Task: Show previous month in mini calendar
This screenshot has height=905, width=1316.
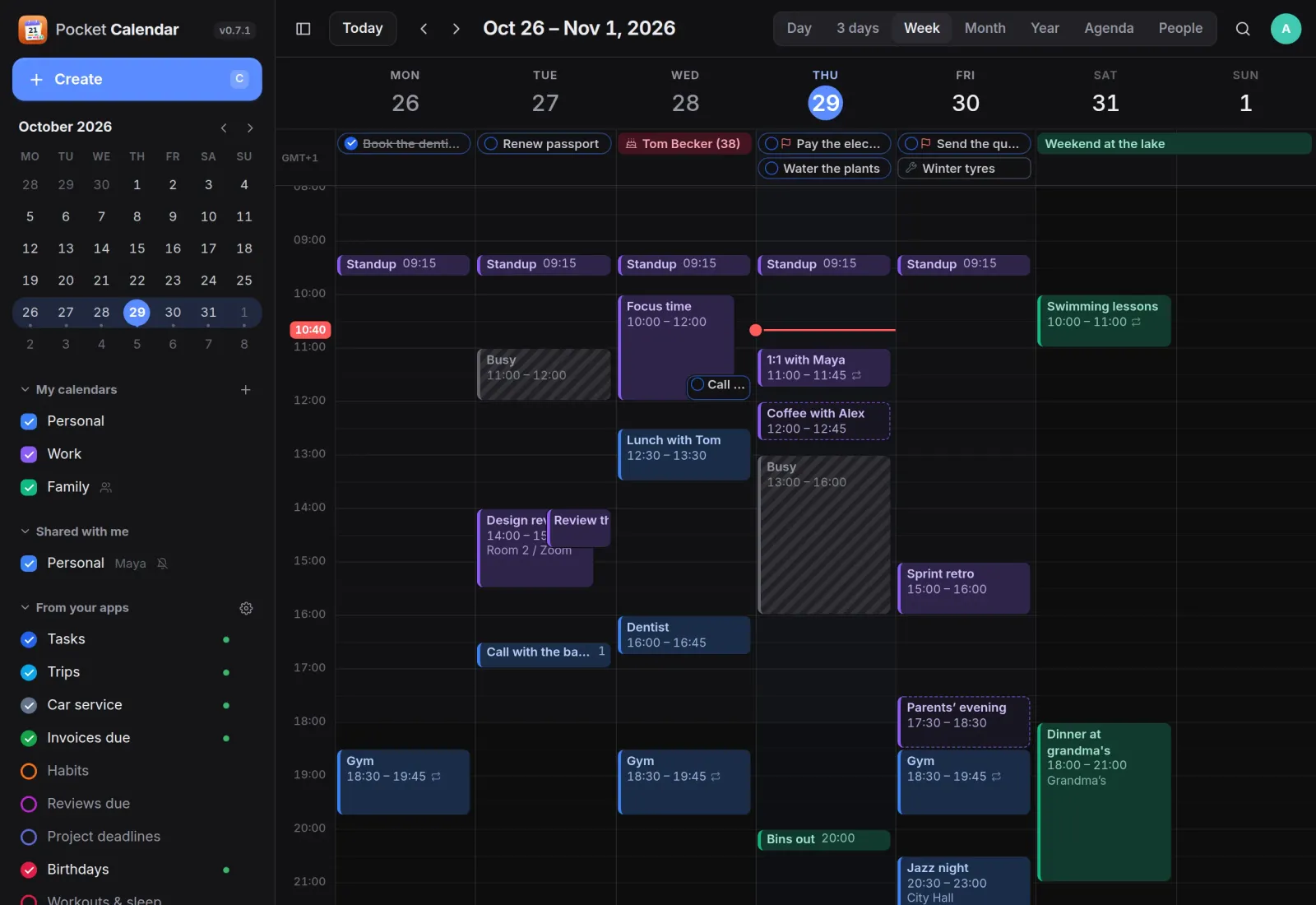Action: (x=224, y=128)
